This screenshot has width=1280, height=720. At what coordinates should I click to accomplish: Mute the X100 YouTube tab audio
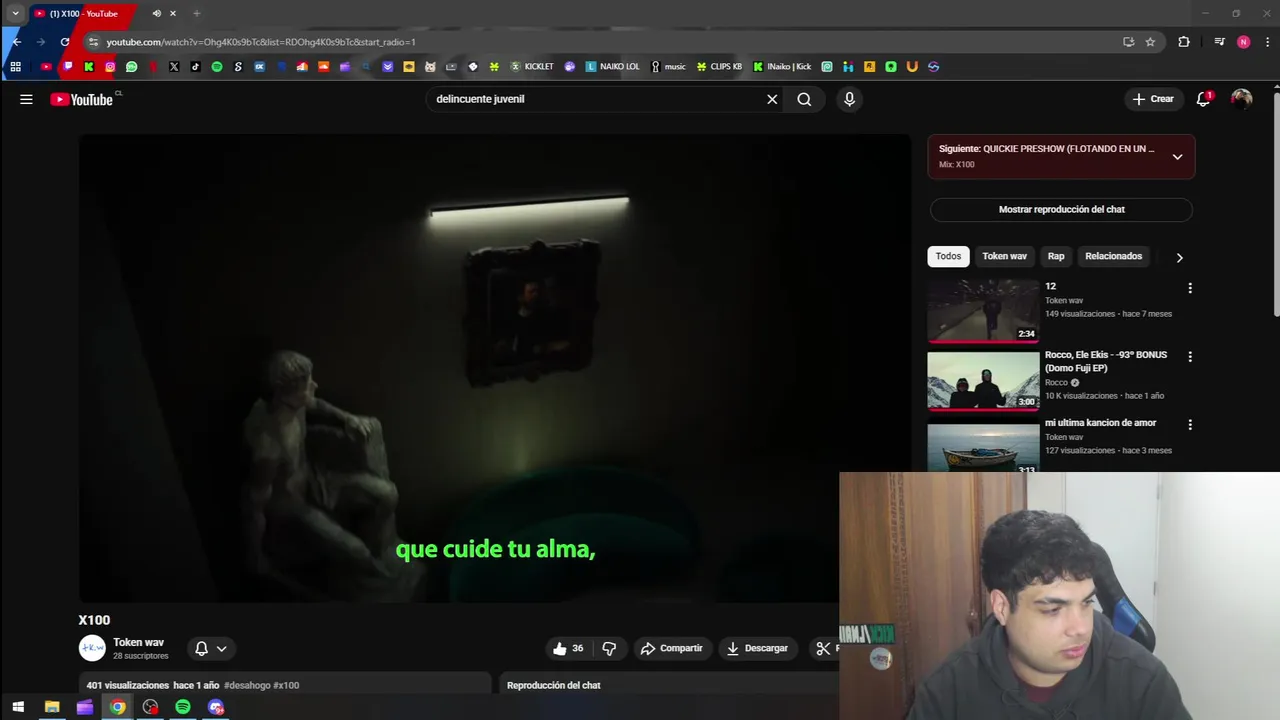[156, 14]
